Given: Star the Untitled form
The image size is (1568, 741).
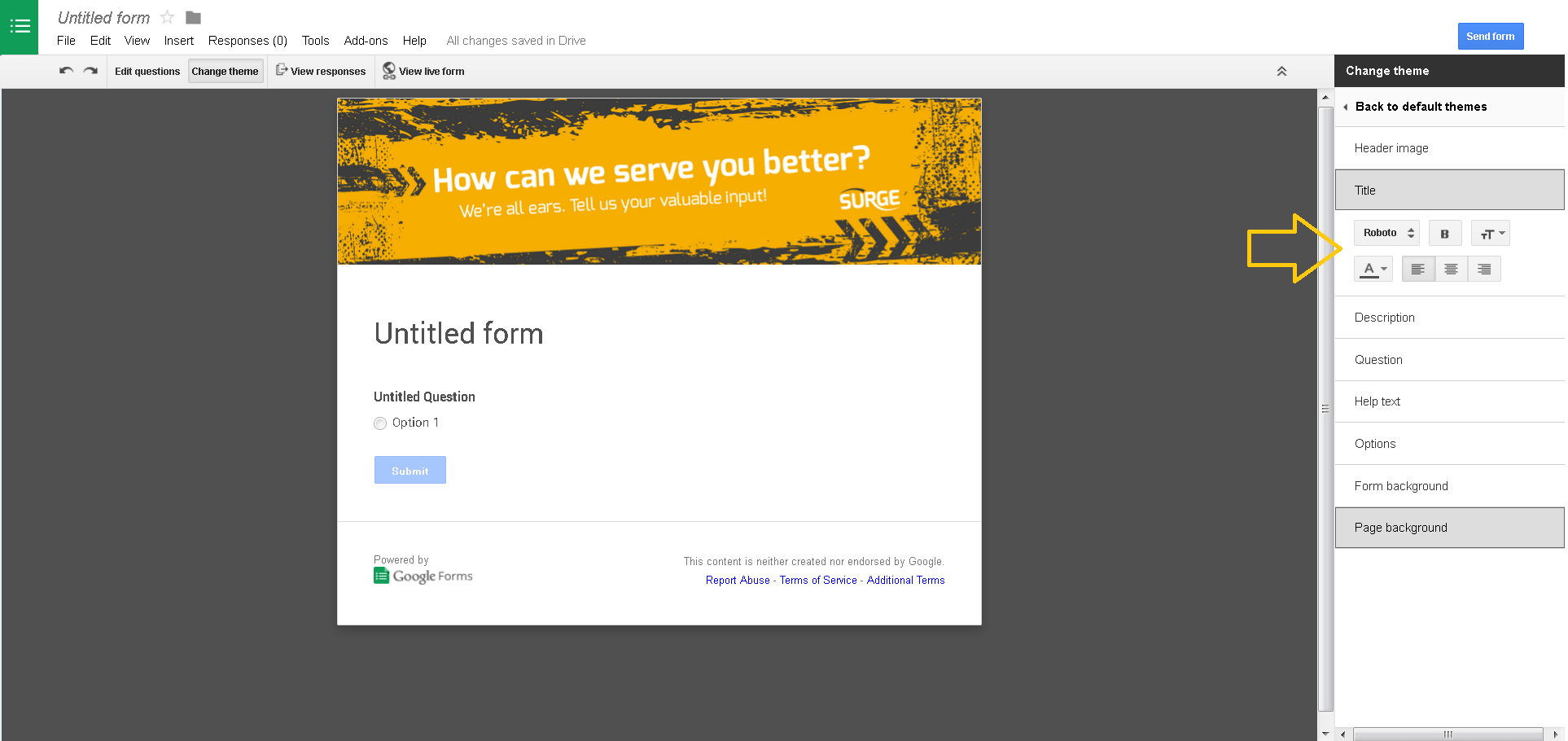Looking at the screenshot, I should [x=168, y=17].
